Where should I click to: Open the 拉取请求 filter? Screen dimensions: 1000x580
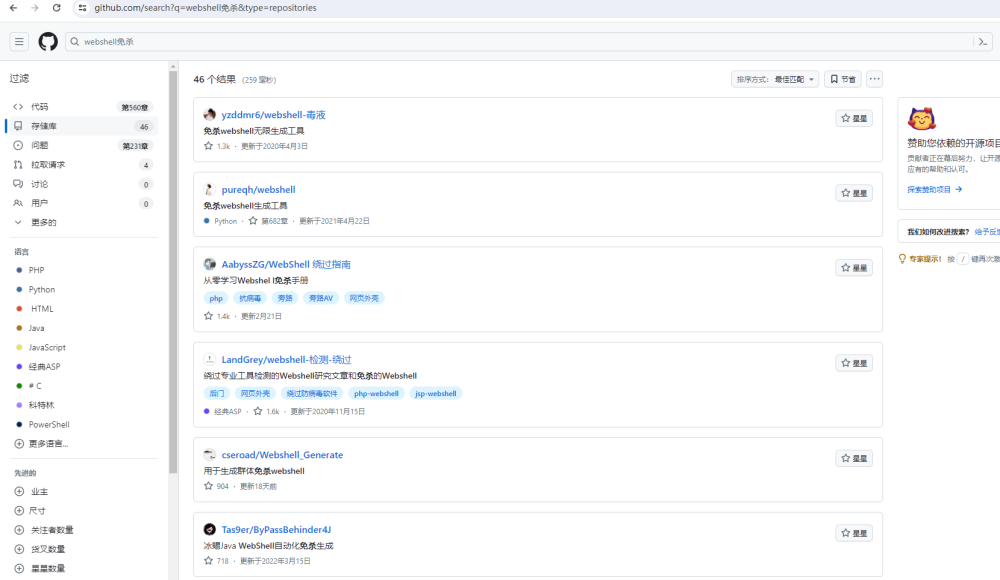tap(82, 165)
